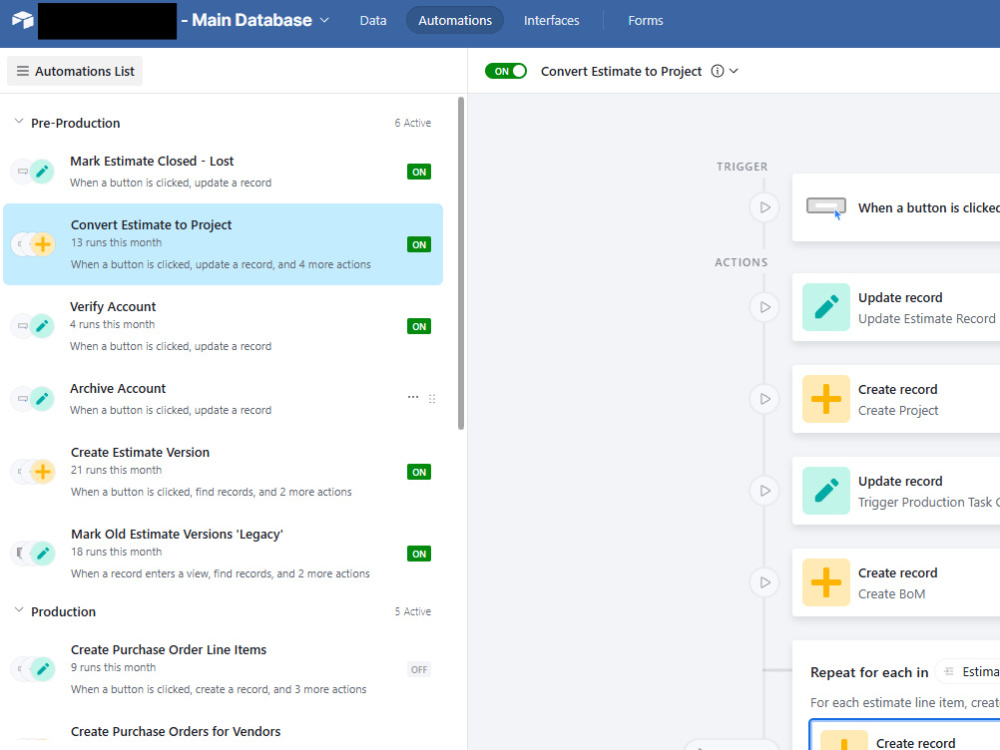
Task: Toggle ON badge for Verify Account
Action: 419,326
